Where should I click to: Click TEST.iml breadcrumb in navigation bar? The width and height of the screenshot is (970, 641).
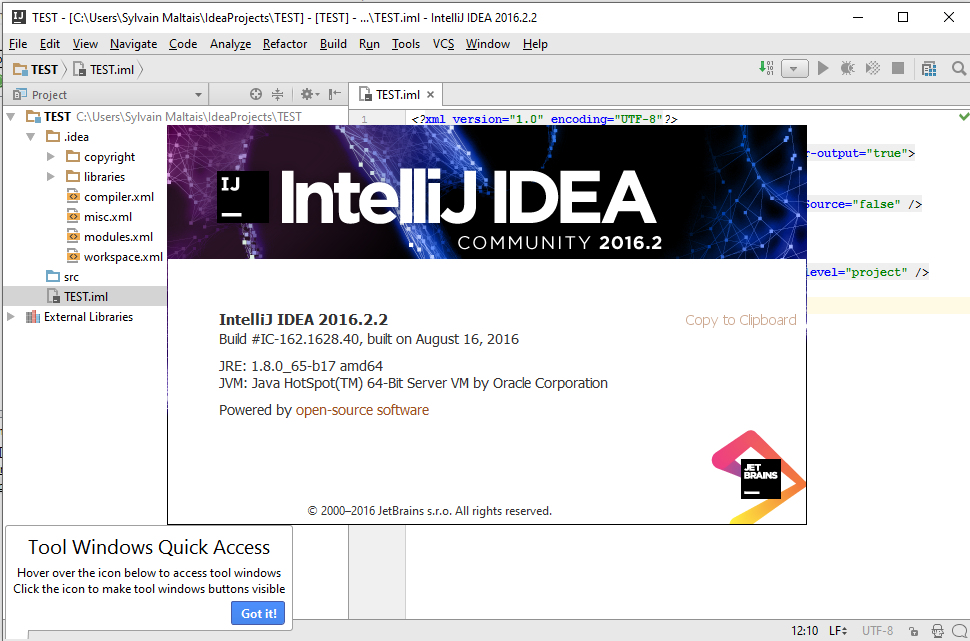tap(103, 69)
